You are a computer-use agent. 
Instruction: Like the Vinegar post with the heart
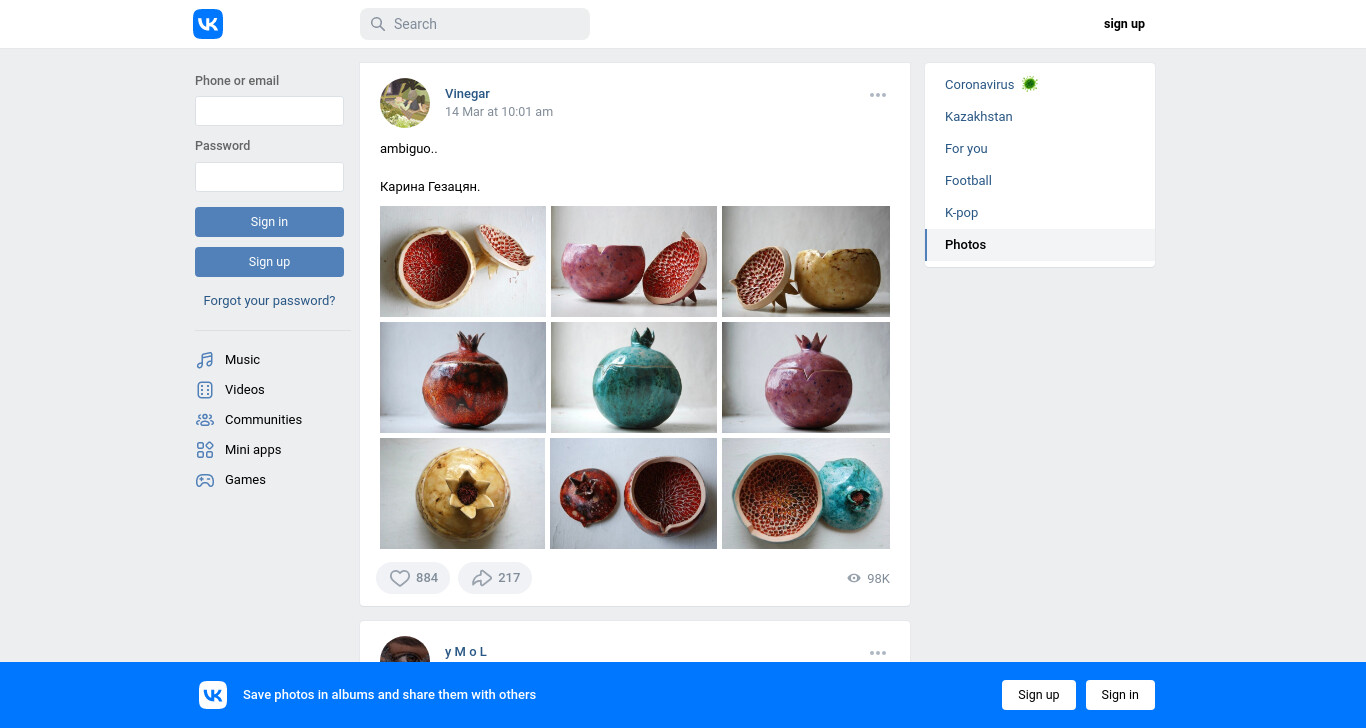(413, 578)
